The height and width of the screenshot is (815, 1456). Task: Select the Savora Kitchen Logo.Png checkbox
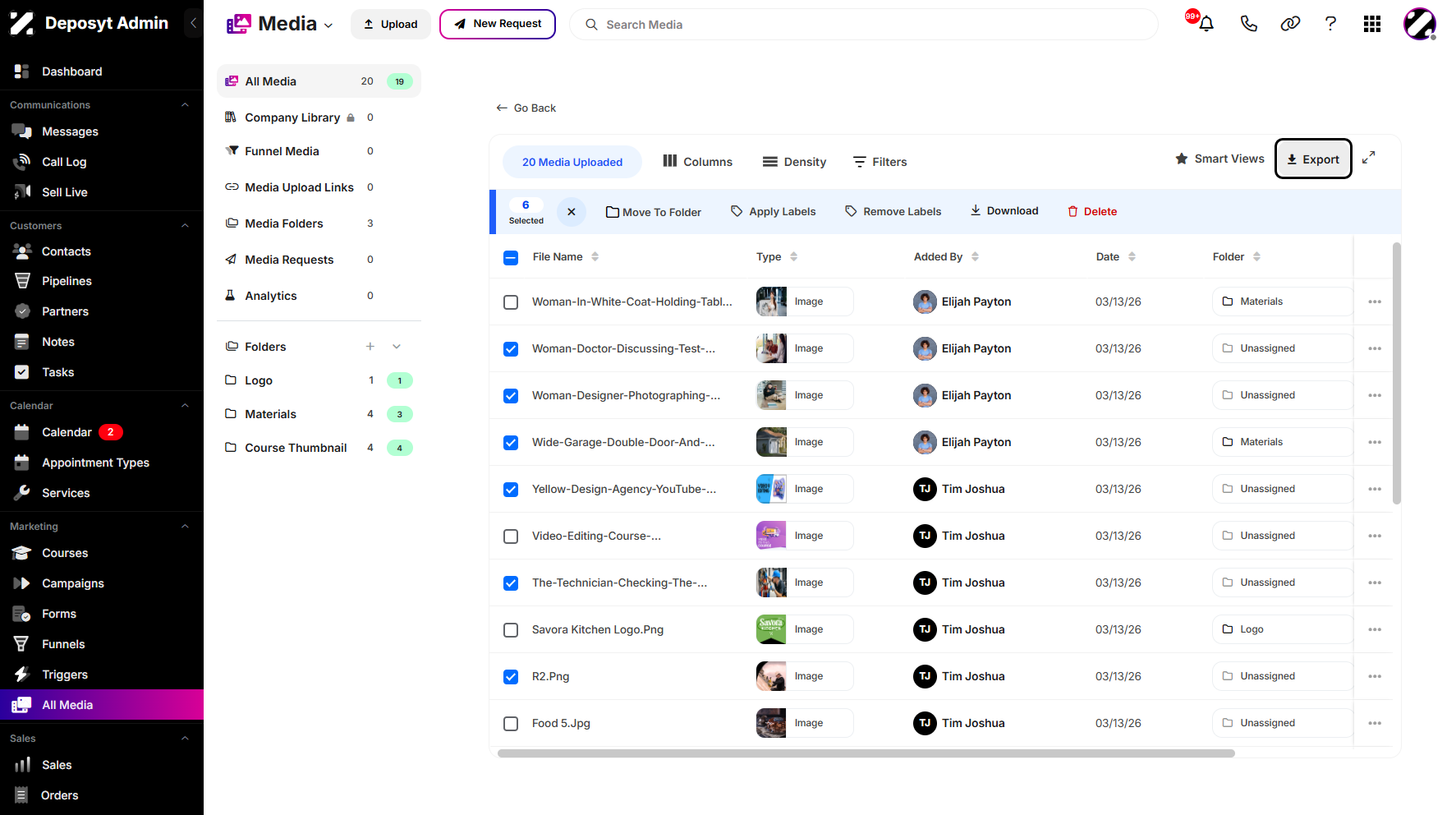[511, 630]
